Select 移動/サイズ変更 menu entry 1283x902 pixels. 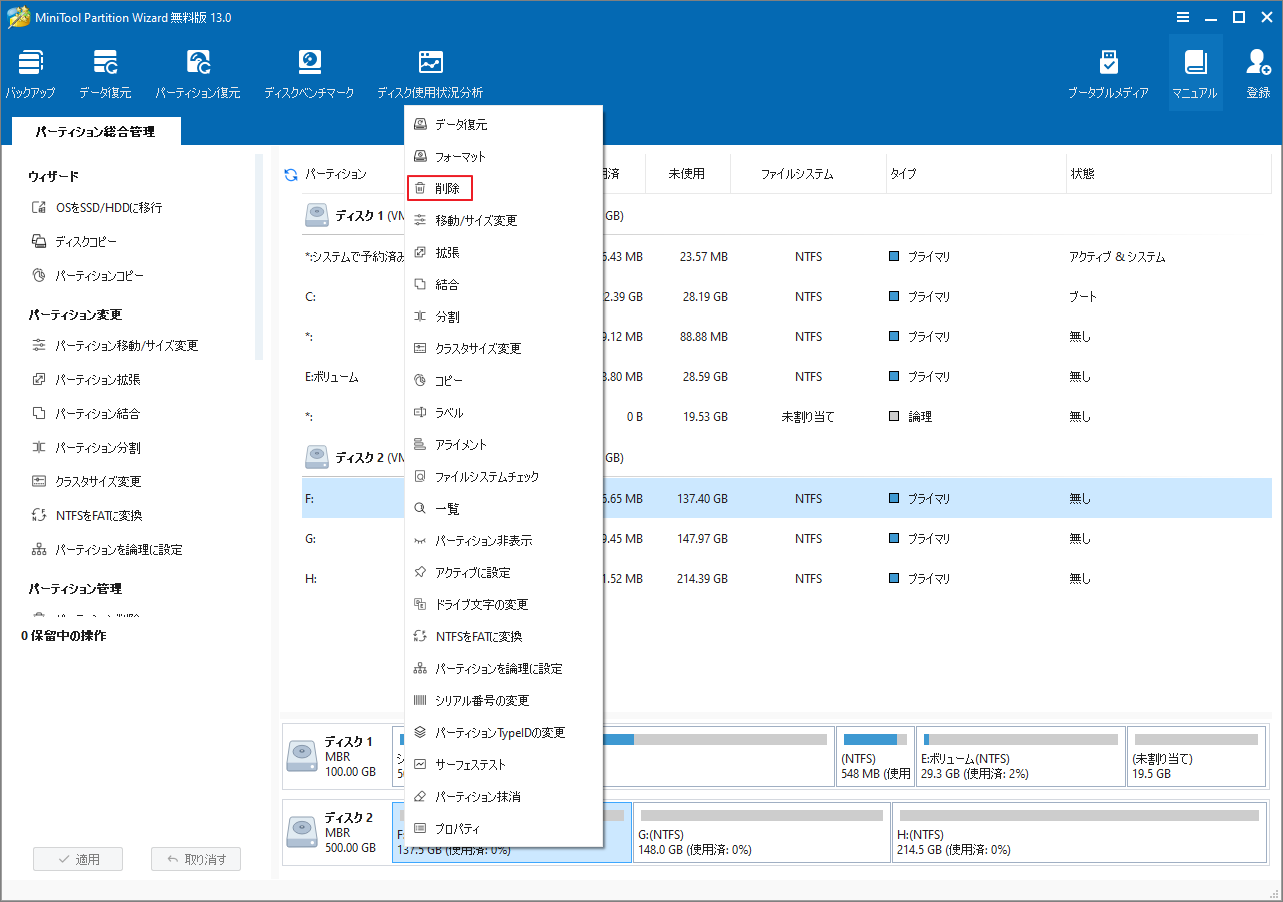point(476,221)
